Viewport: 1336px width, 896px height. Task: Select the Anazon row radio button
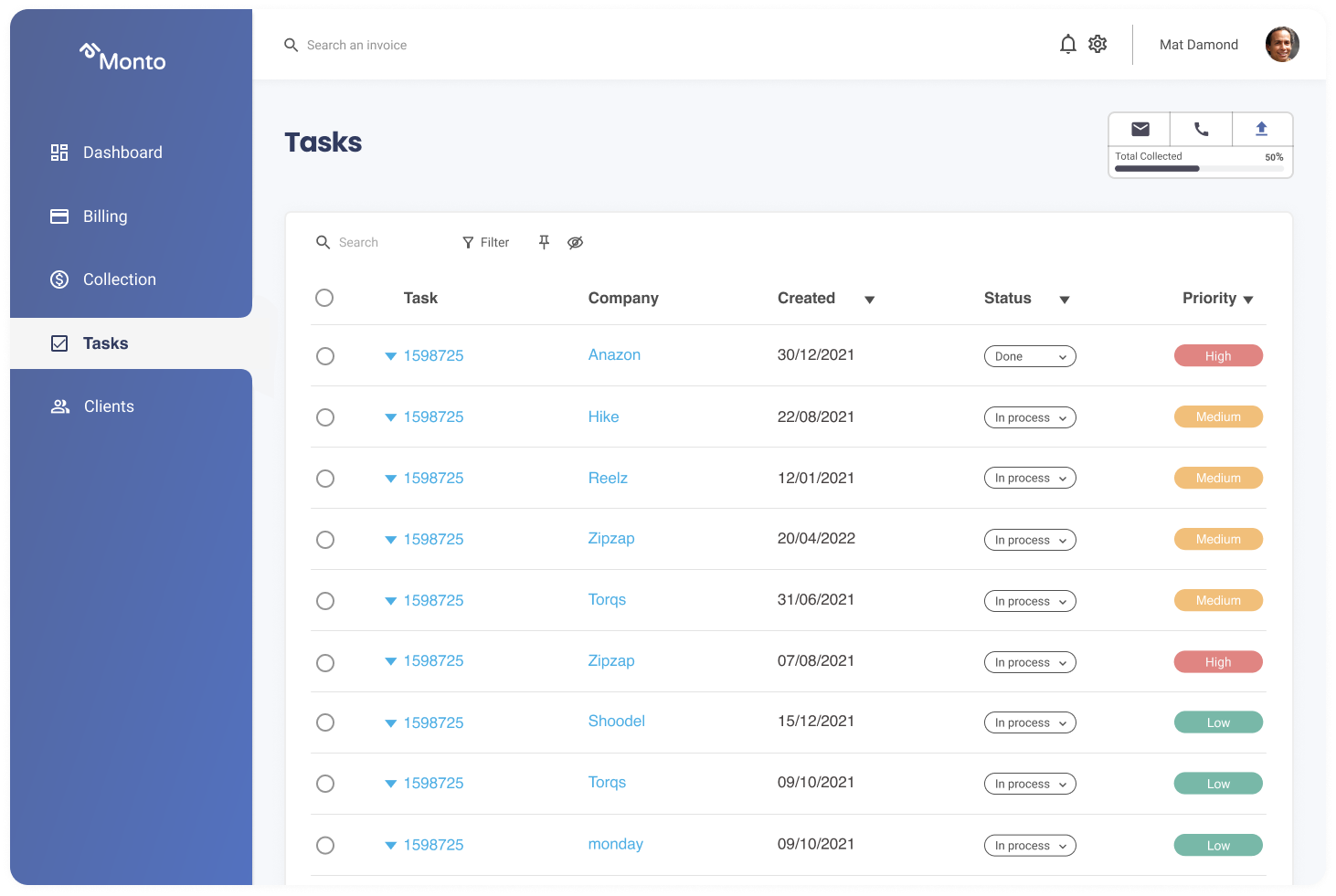tap(325, 356)
